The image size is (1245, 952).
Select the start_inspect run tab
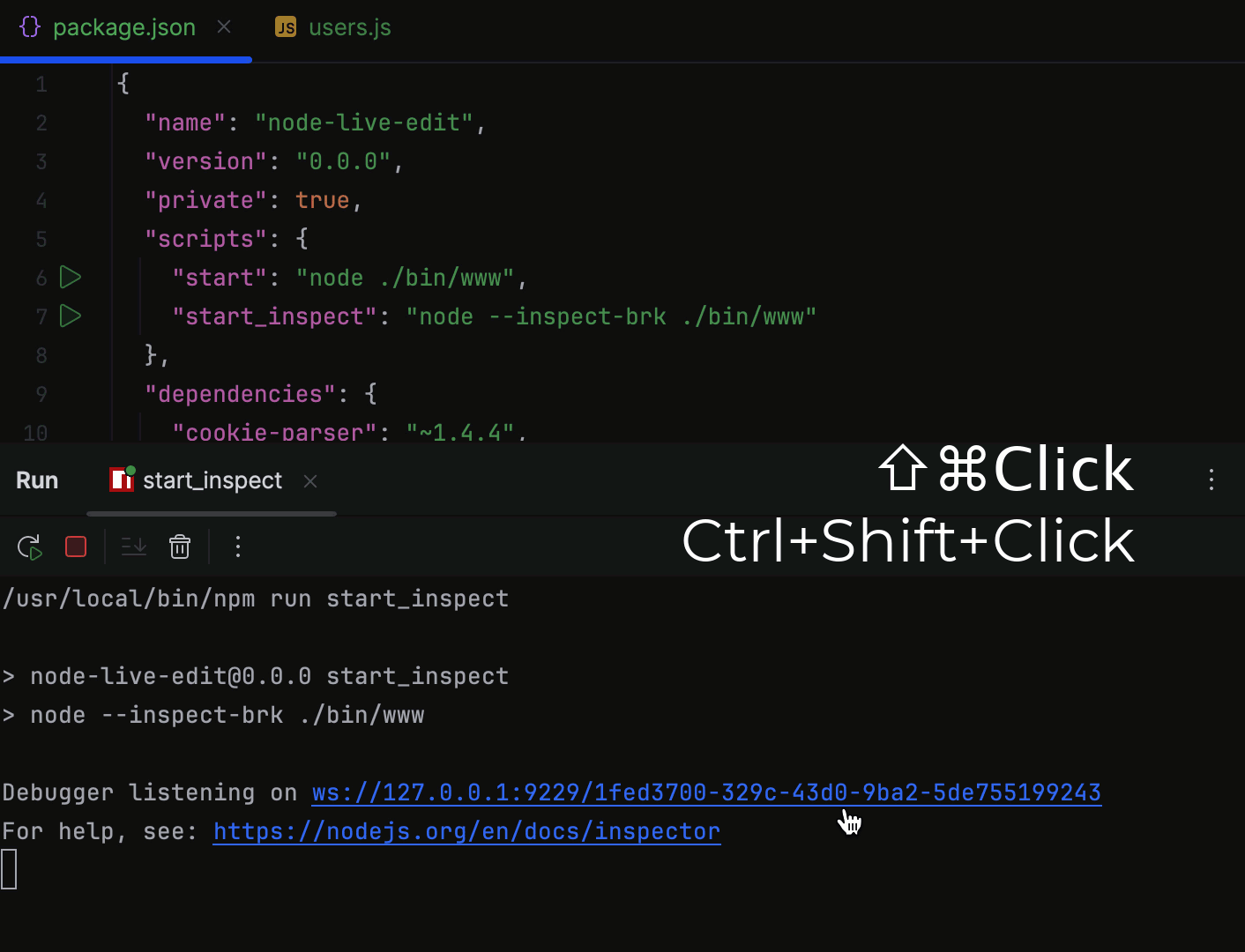pyautogui.click(x=212, y=480)
